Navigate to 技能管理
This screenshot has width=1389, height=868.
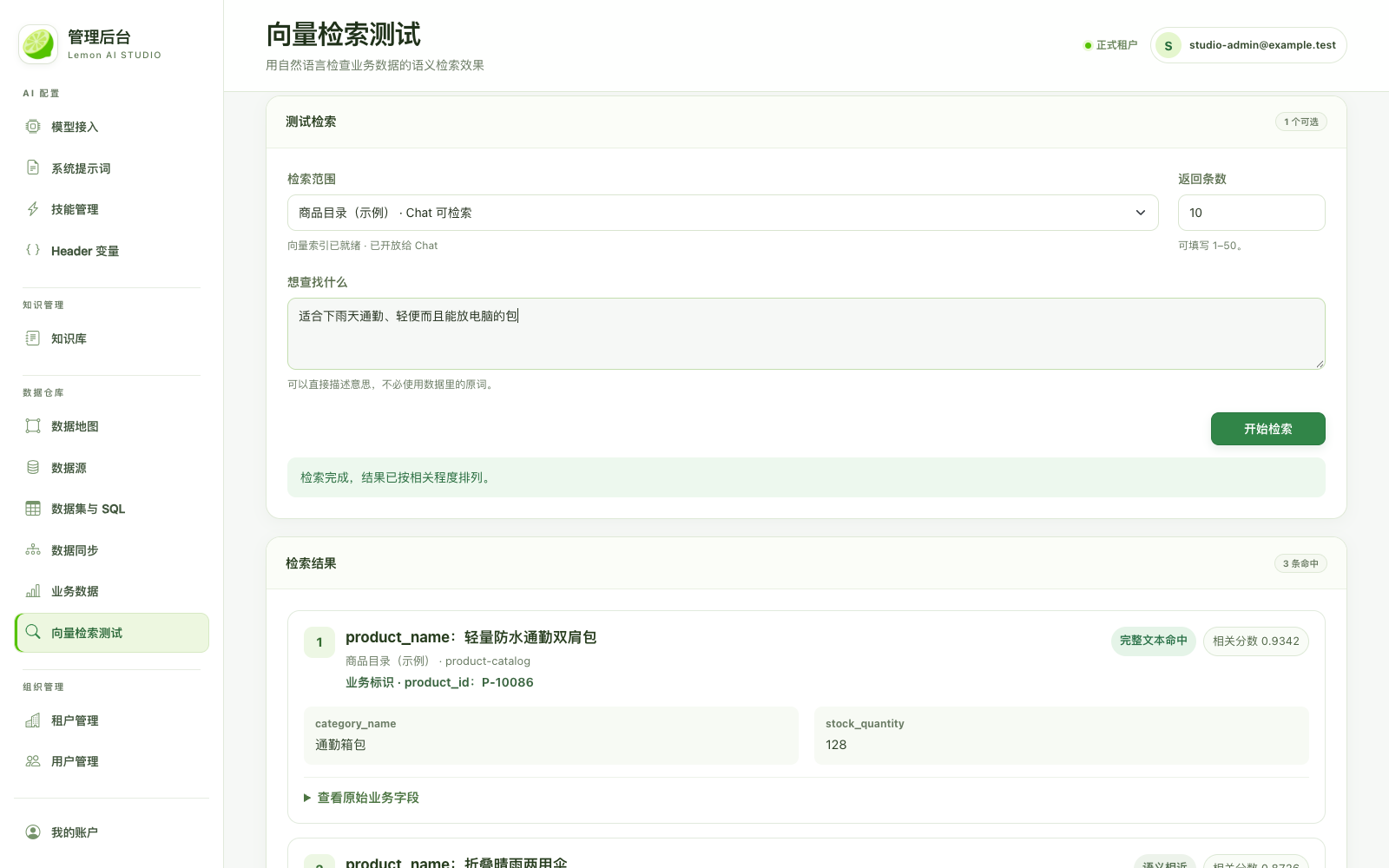tap(112, 209)
